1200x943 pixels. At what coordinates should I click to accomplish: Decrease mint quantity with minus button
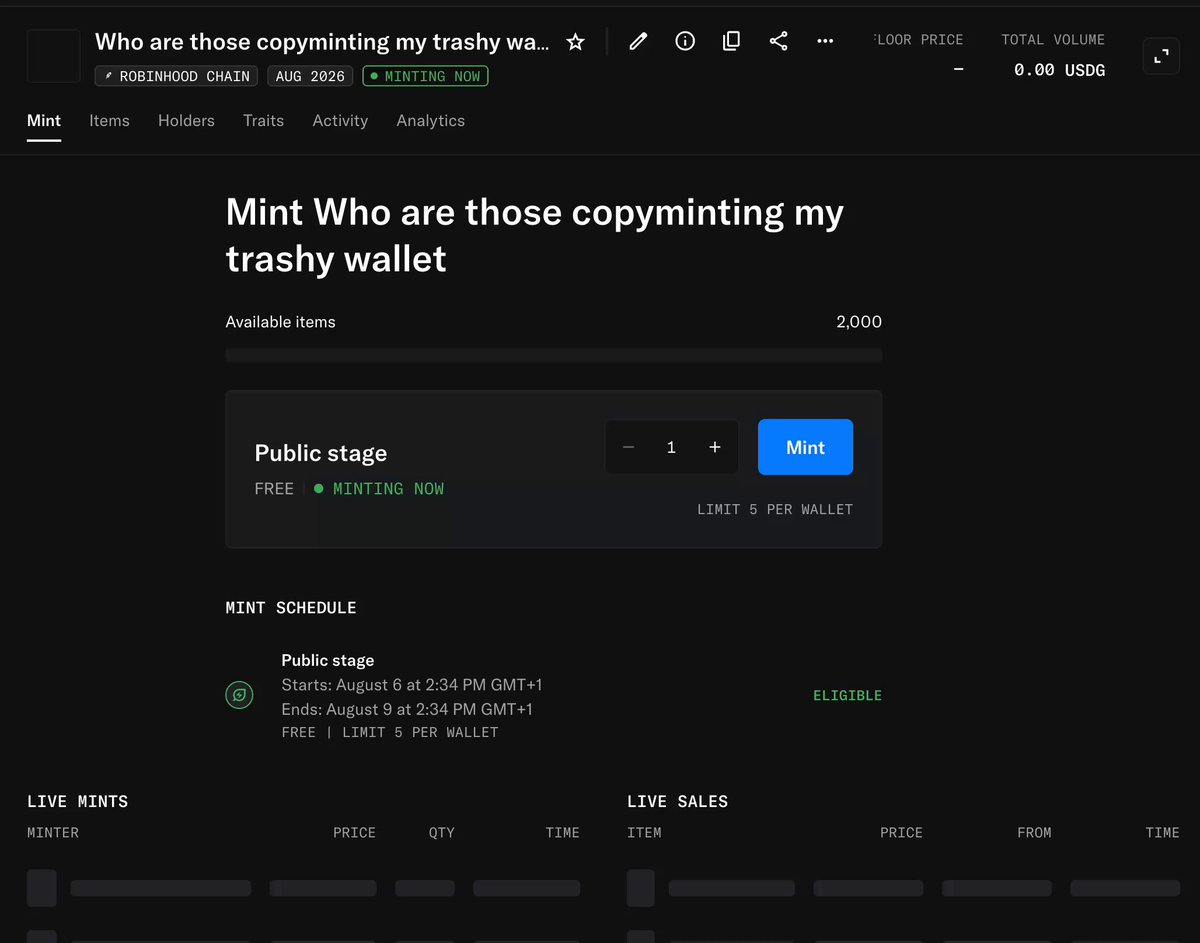(x=628, y=447)
